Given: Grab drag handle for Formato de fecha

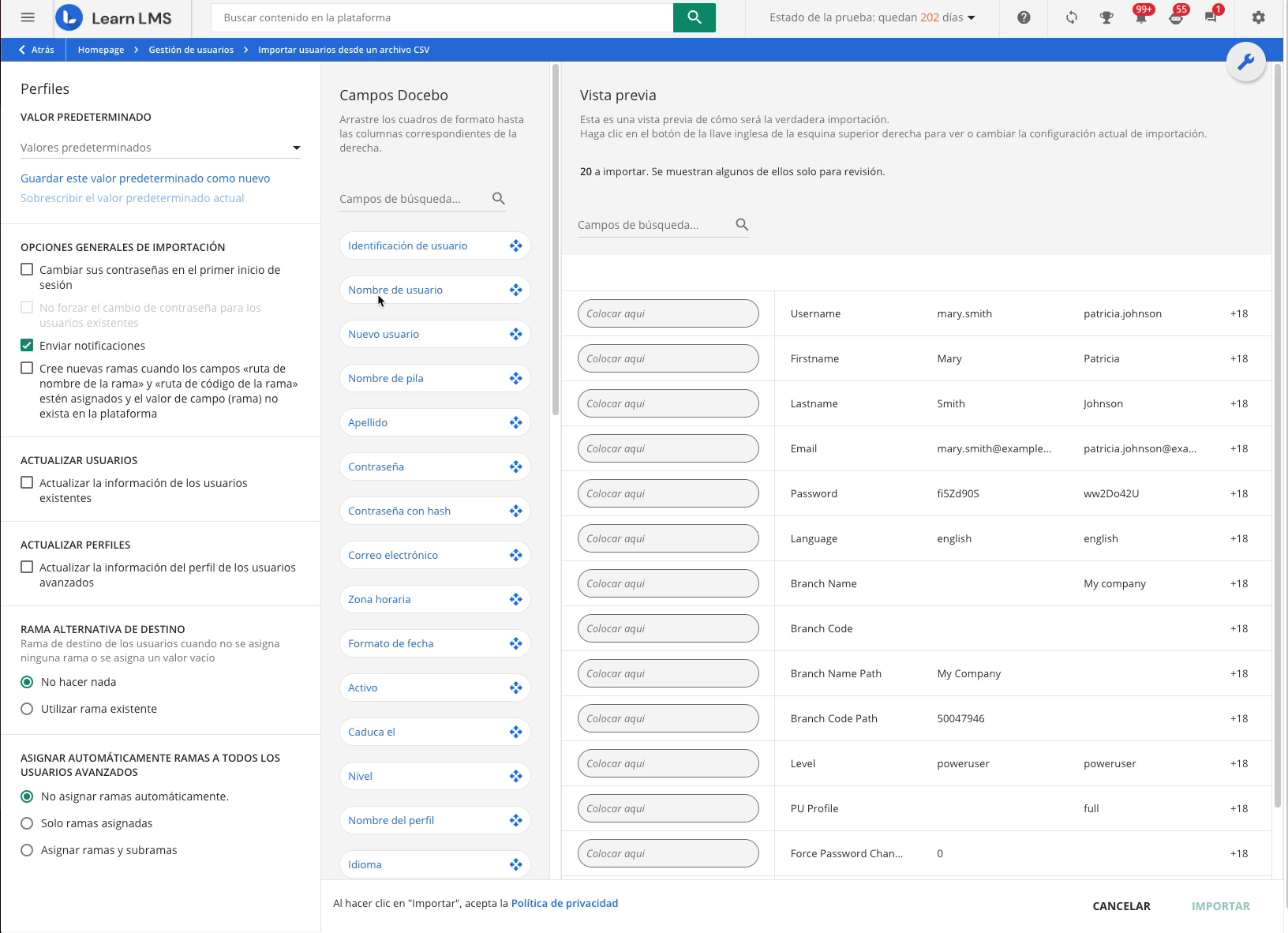Looking at the screenshot, I should (516, 643).
